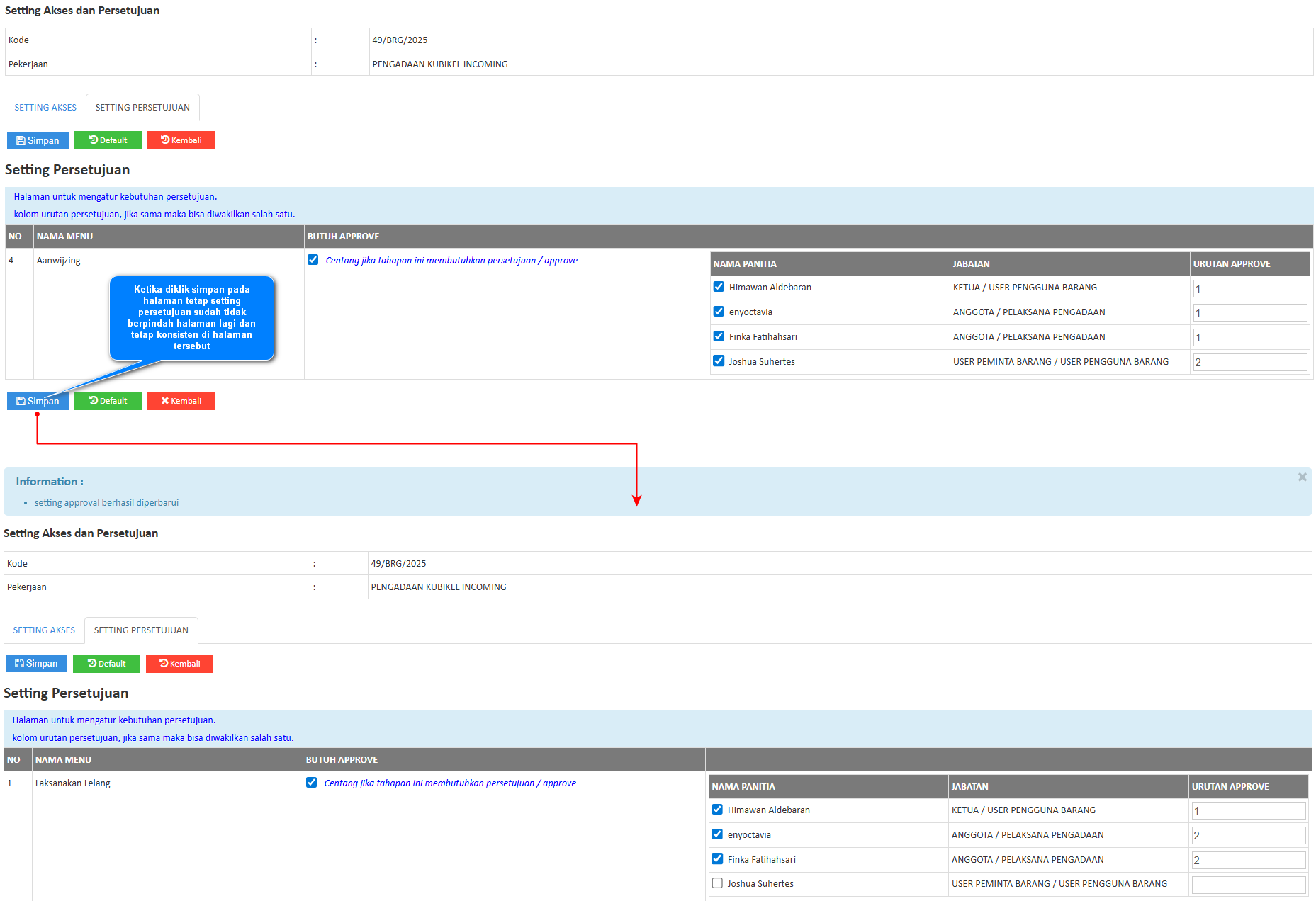Uncheck Aanwijzing approval requirement checkbox
Viewport: 1316px width, 901px height.
[x=313, y=260]
